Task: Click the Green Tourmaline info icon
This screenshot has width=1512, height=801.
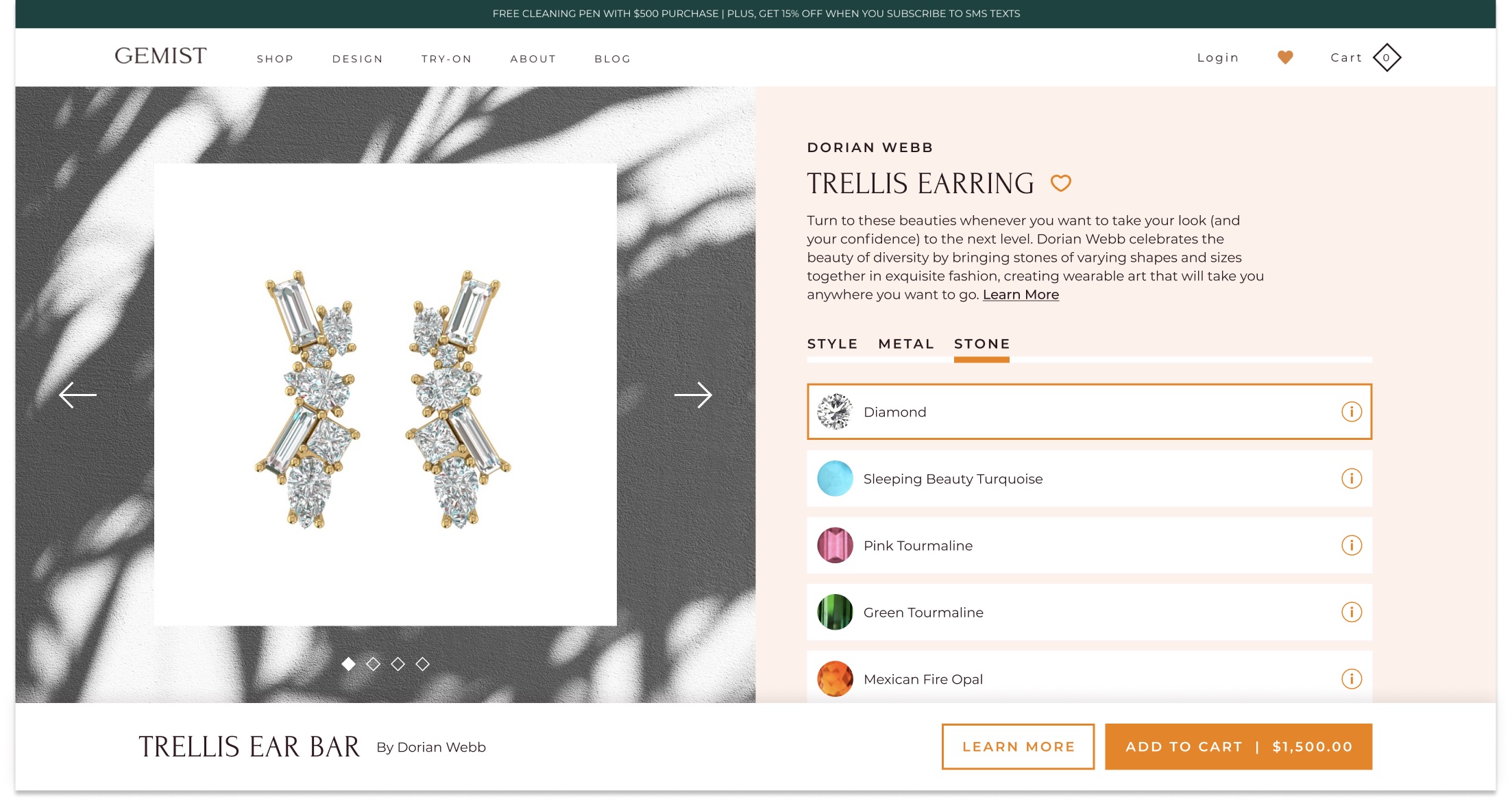Action: tap(1350, 612)
